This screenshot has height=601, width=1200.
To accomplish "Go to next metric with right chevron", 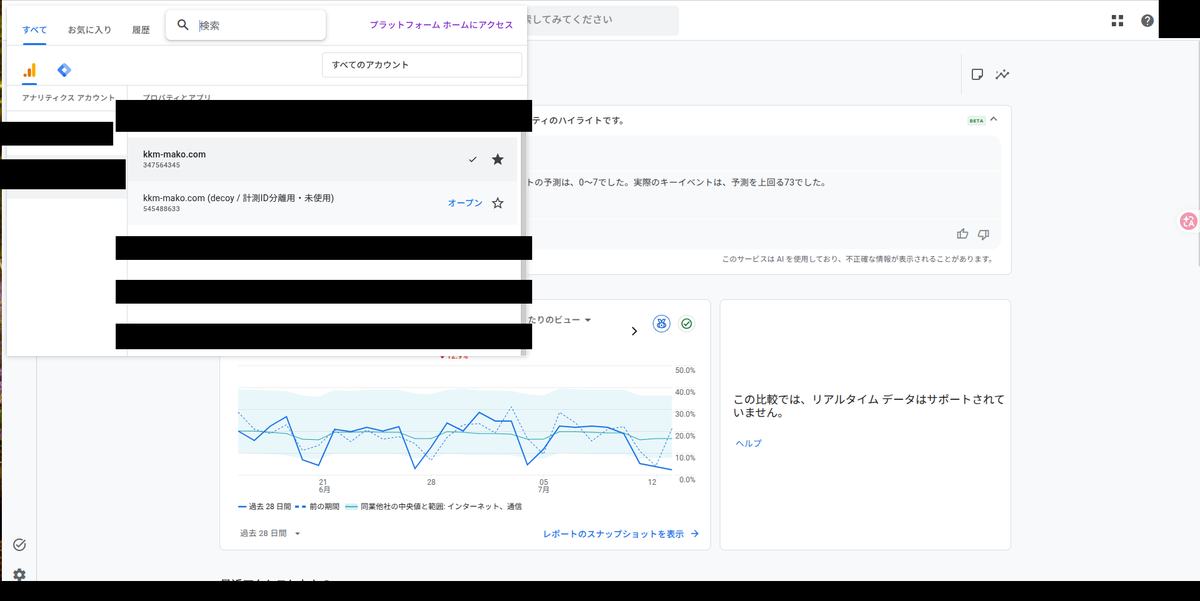I will (x=634, y=331).
